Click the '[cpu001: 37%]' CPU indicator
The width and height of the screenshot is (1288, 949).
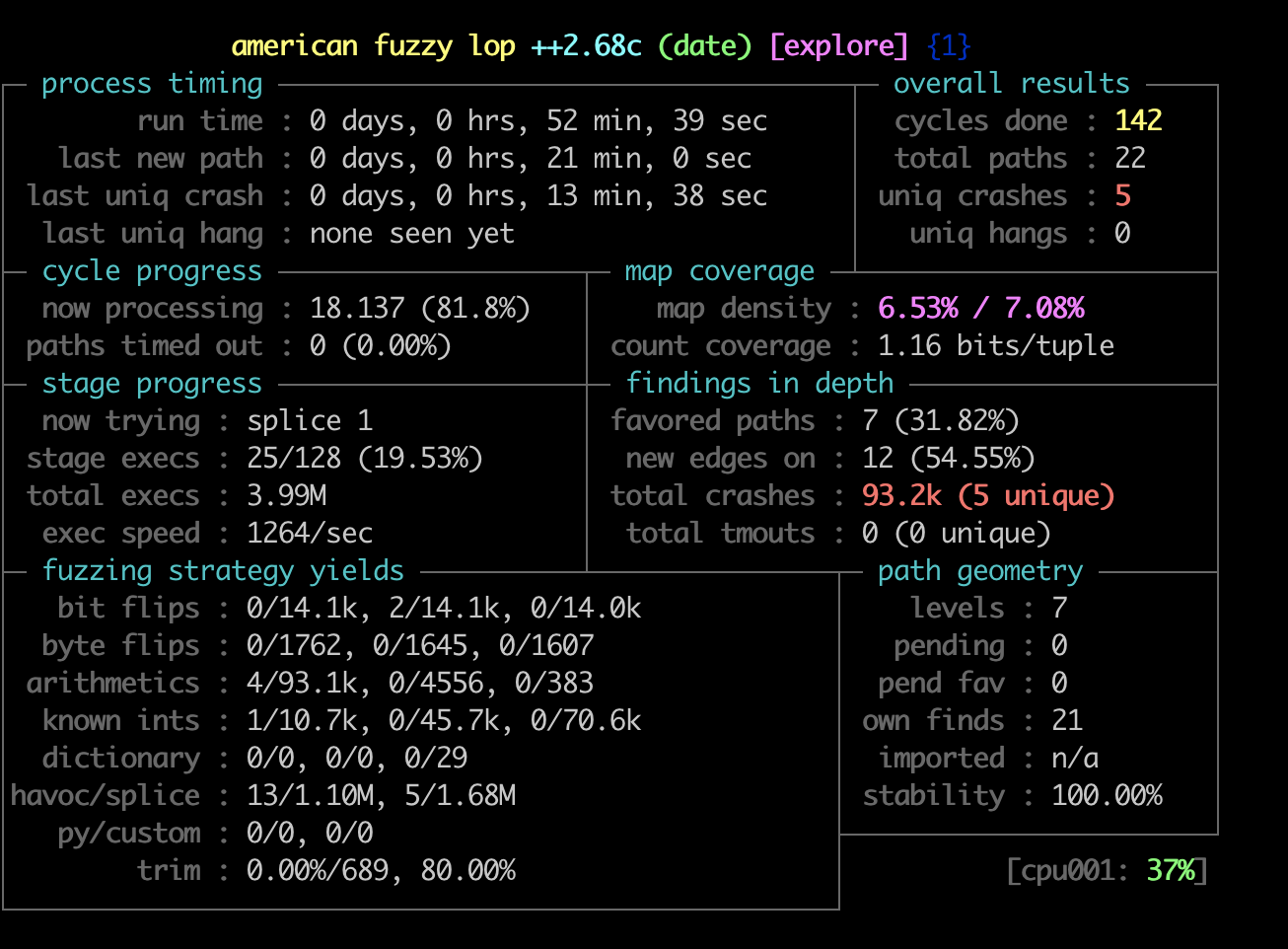pyautogui.click(x=1107, y=871)
